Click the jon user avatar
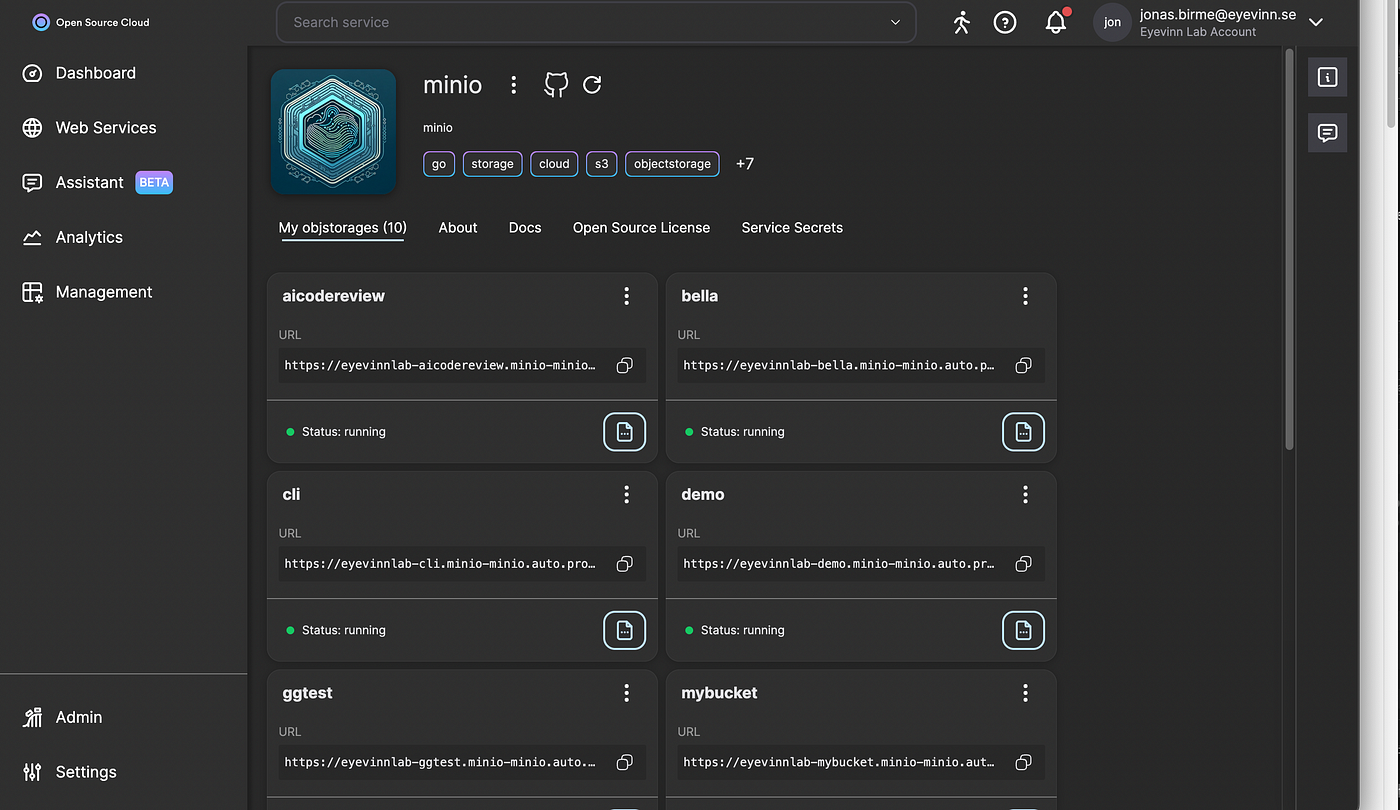 (x=1112, y=22)
